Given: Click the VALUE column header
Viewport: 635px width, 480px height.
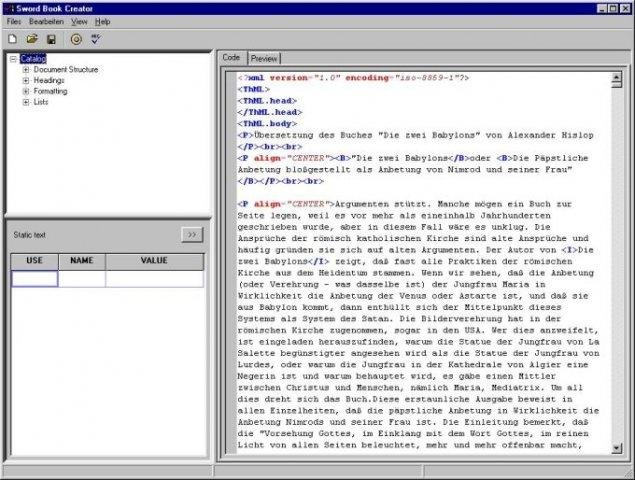Looking at the screenshot, I should coord(154,261).
